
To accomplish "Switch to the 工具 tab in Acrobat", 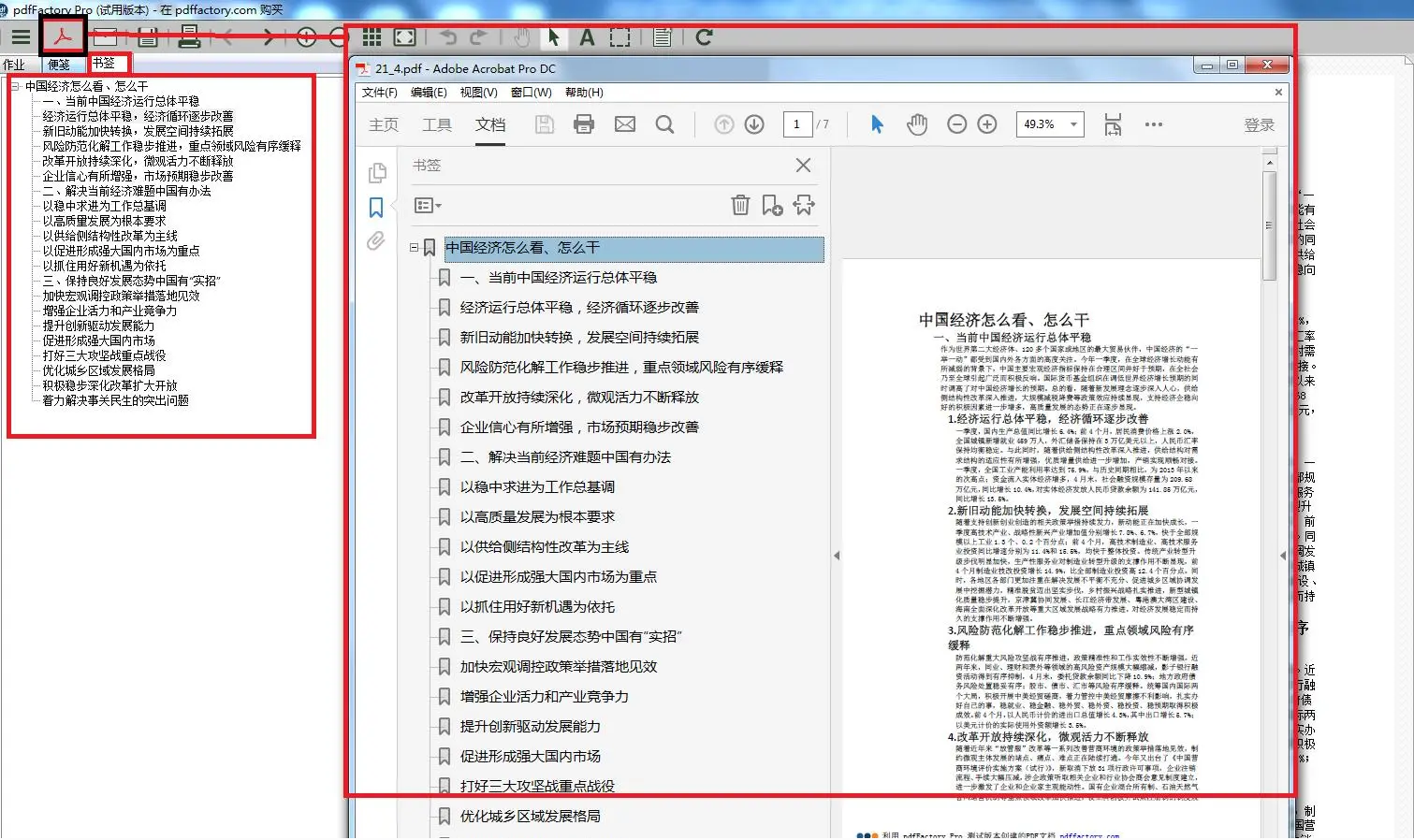I will [x=437, y=124].
